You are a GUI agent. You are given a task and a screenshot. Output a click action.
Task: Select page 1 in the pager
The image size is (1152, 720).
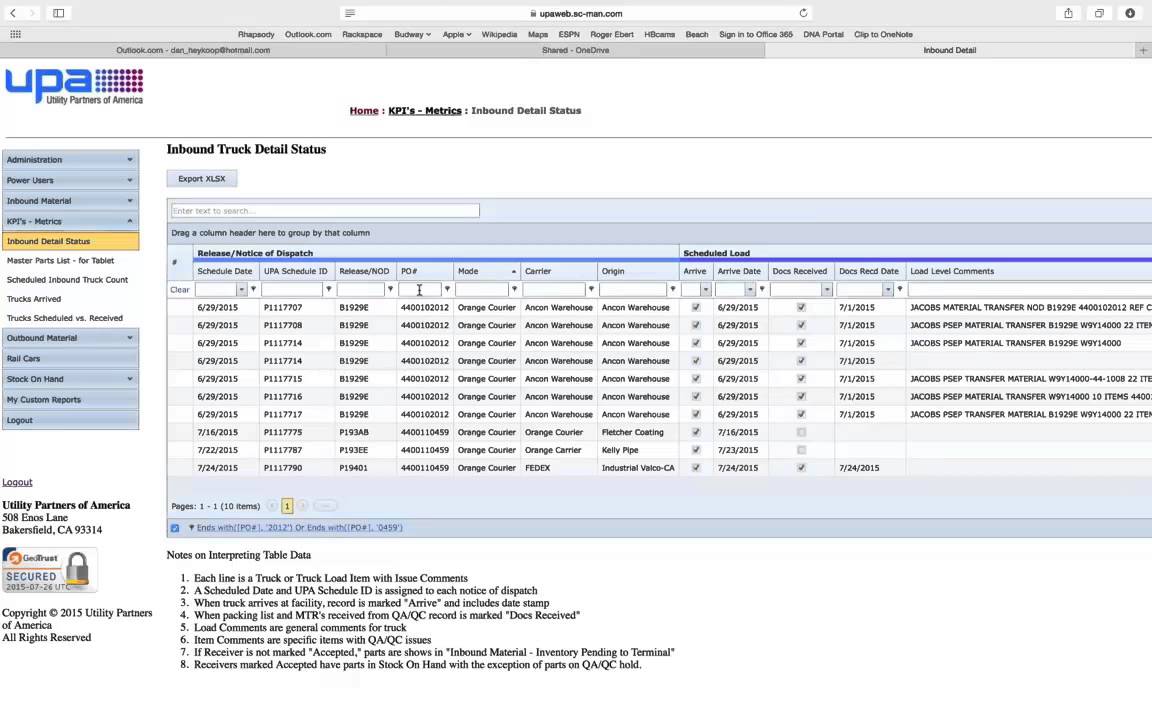point(287,506)
